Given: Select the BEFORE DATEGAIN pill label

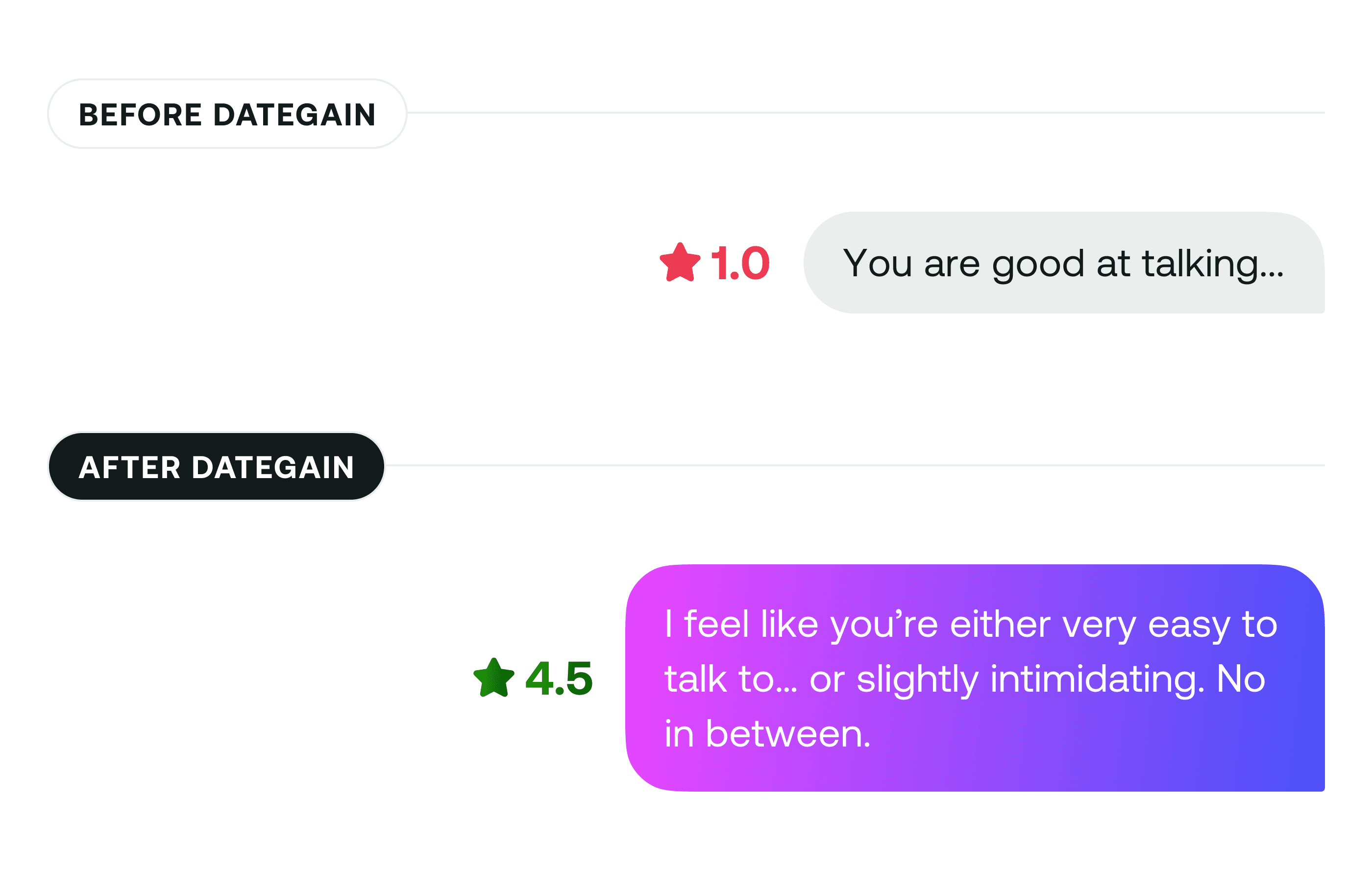Looking at the screenshot, I should click(x=227, y=114).
